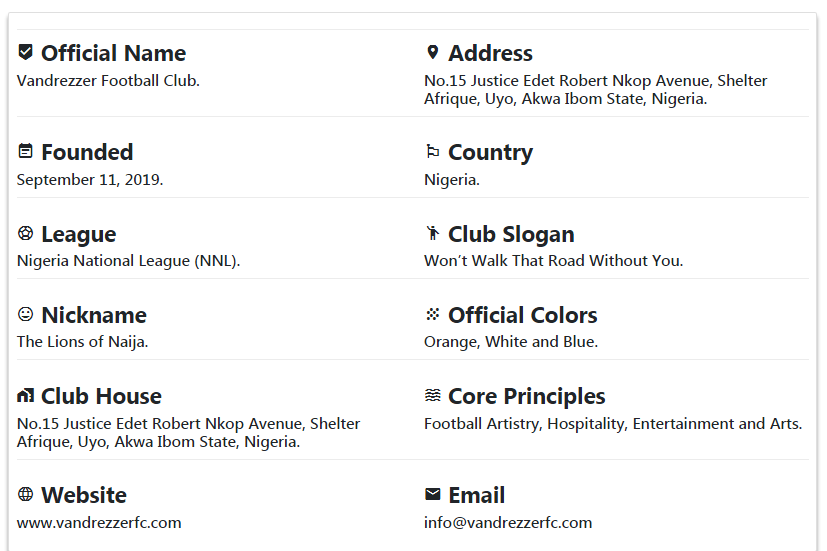Open the www.vandrezzerfc.com website link
Viewport: 827px width, 551px height.
pos(99,522)
